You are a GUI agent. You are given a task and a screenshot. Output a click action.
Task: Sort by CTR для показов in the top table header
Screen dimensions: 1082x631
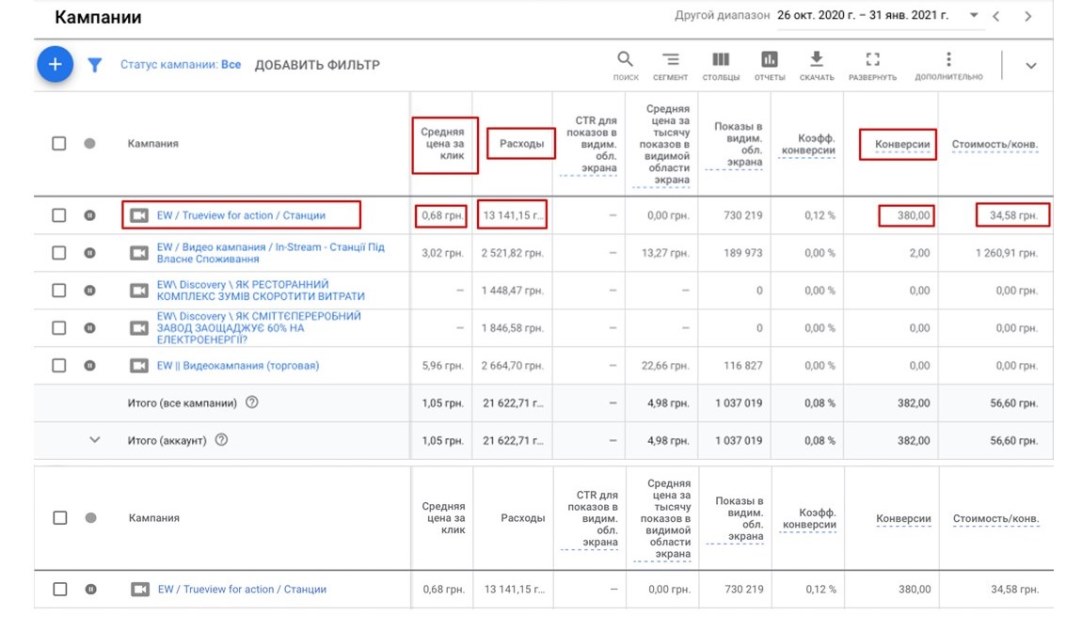click(591, 144)
